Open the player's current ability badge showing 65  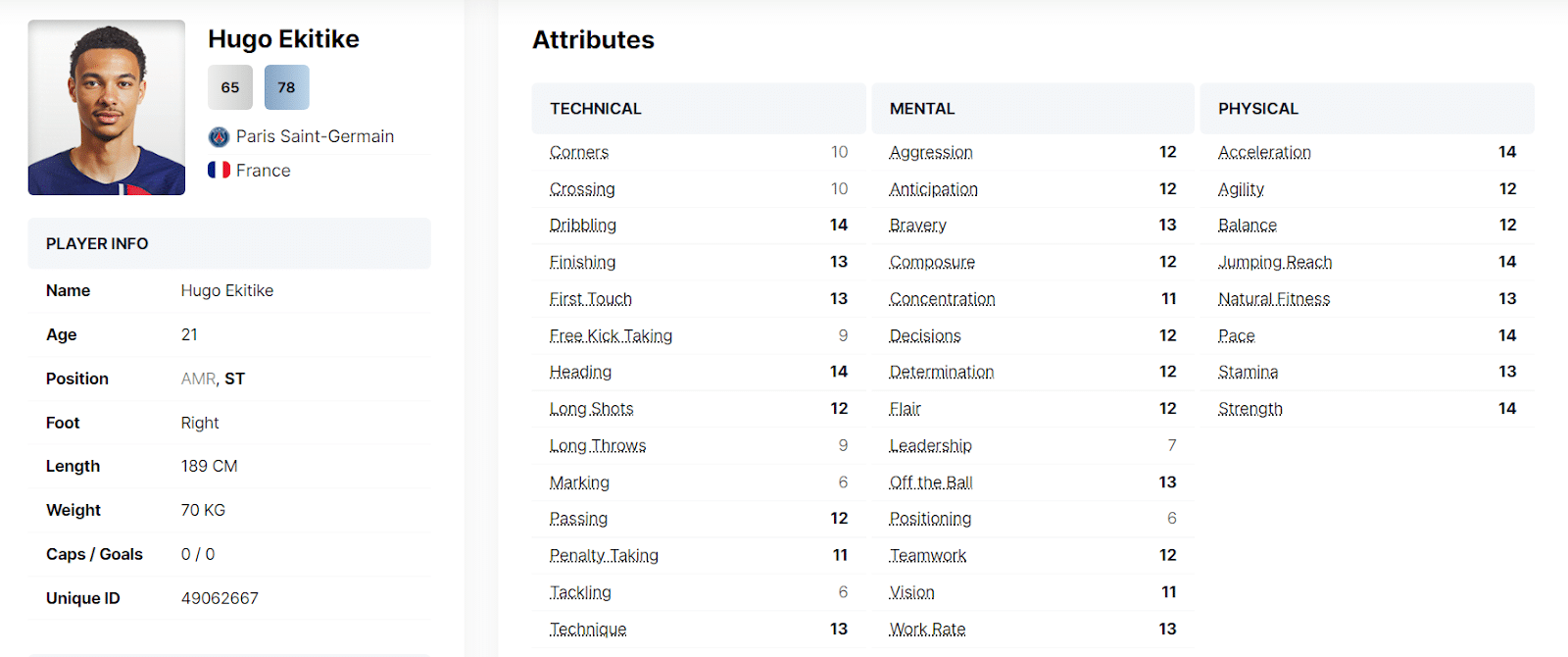point(229,87)
